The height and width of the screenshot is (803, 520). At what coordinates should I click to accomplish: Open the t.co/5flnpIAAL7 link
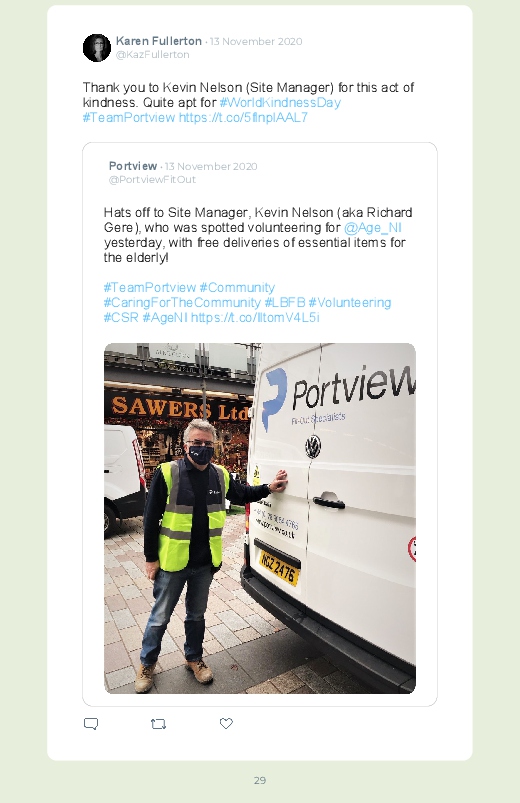point(243,117)
